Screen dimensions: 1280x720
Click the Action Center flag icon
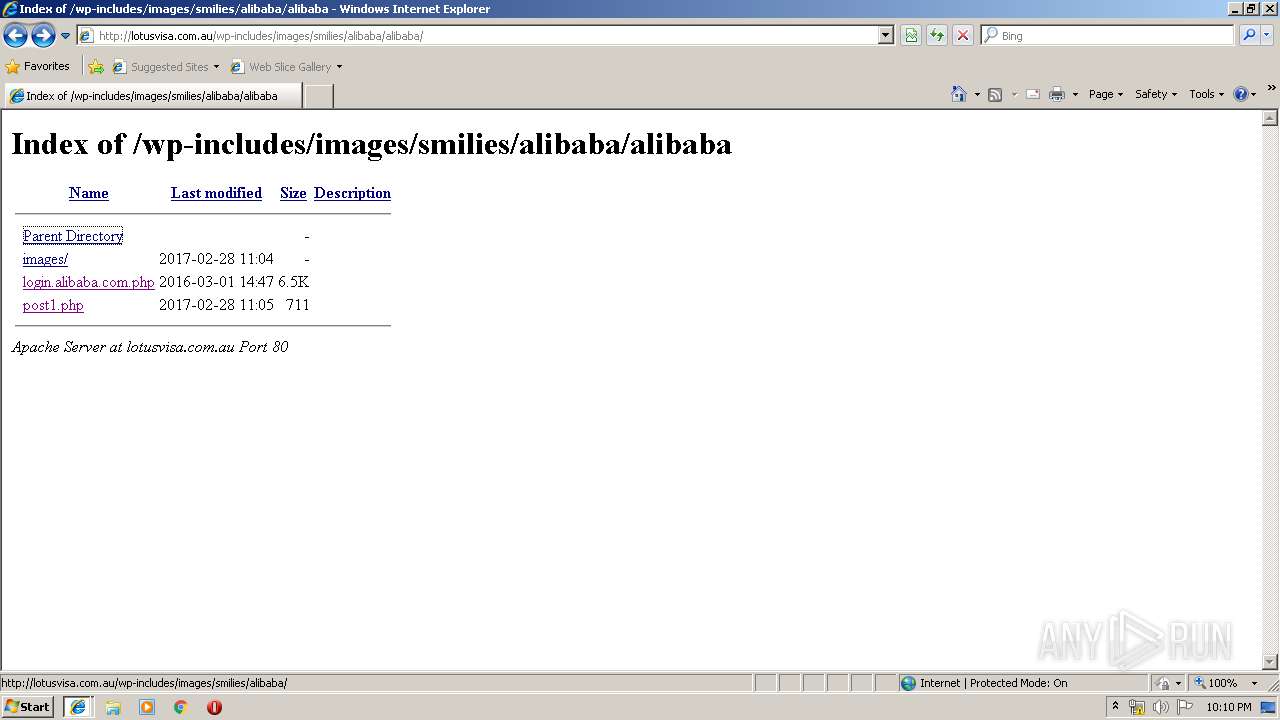click(x=1185, y=707)
